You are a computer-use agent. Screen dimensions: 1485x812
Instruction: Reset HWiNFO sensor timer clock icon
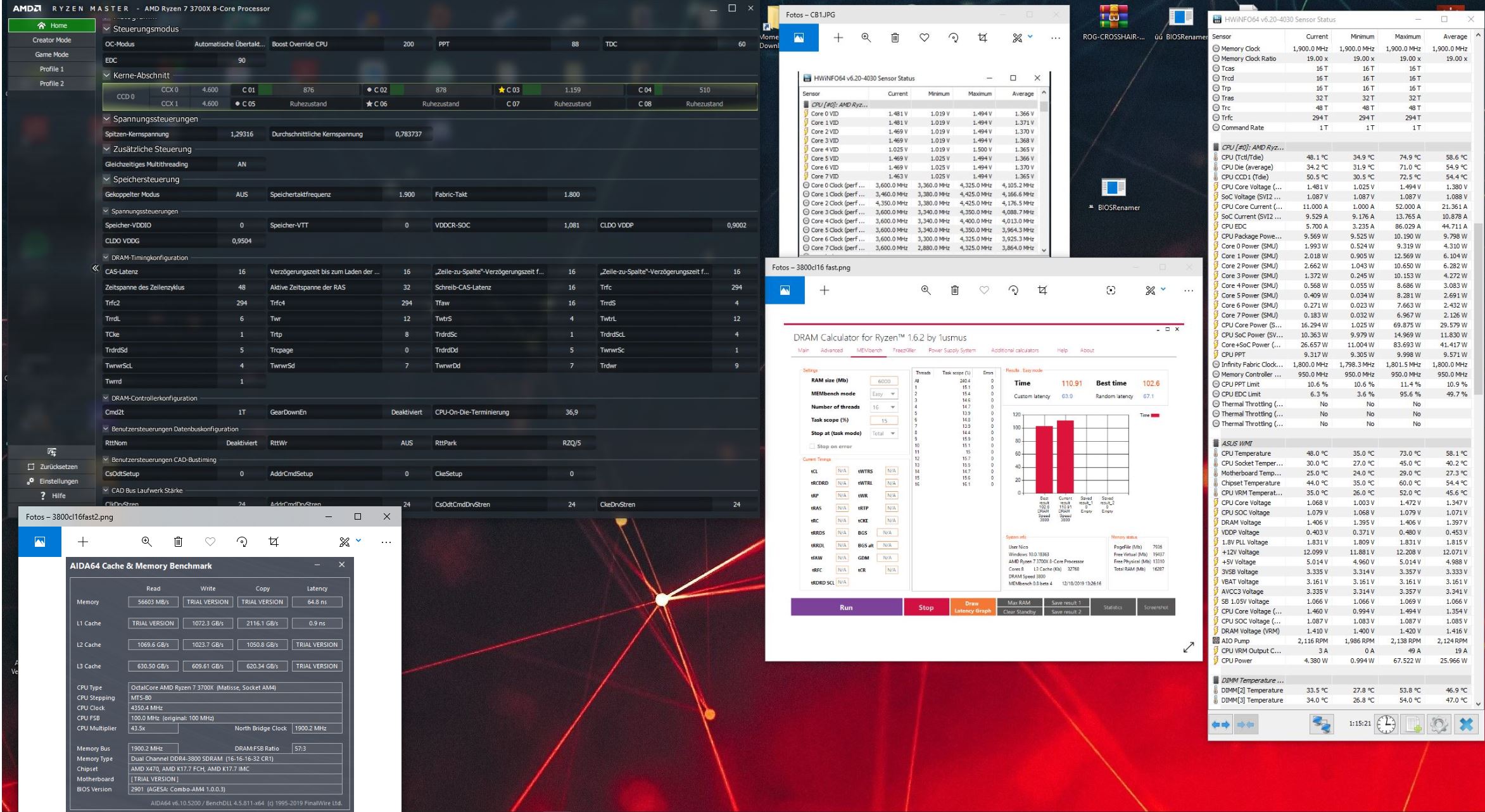tap(1386, 724)
